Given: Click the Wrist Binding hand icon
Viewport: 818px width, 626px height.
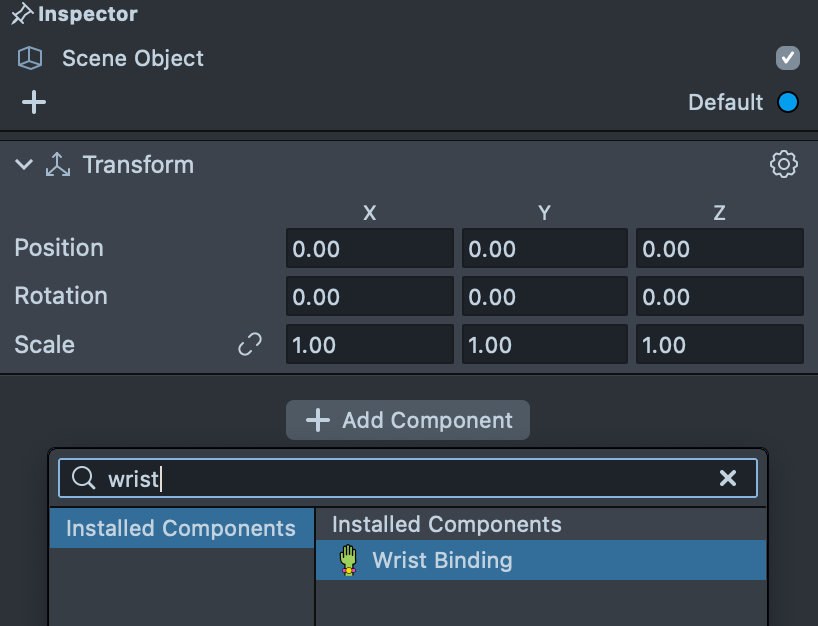Looking at the screenshot, I should [348, 560].
